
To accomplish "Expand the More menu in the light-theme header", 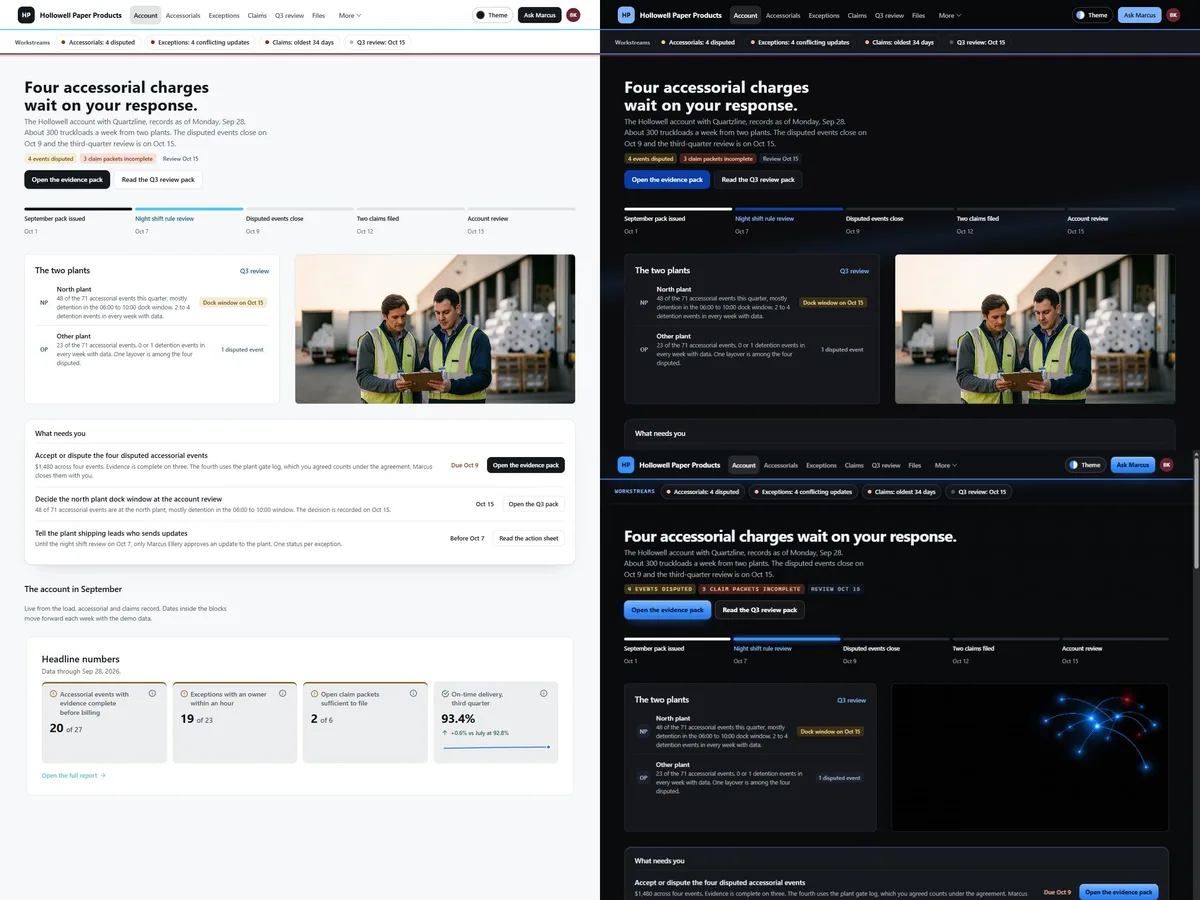I will coord(350,15).
